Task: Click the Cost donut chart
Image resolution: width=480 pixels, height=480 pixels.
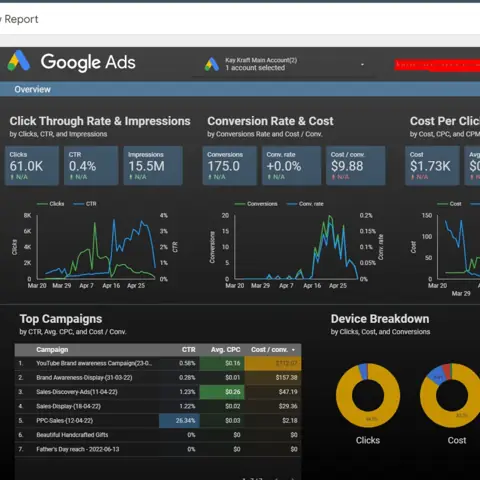Action: tap(451, 395)
